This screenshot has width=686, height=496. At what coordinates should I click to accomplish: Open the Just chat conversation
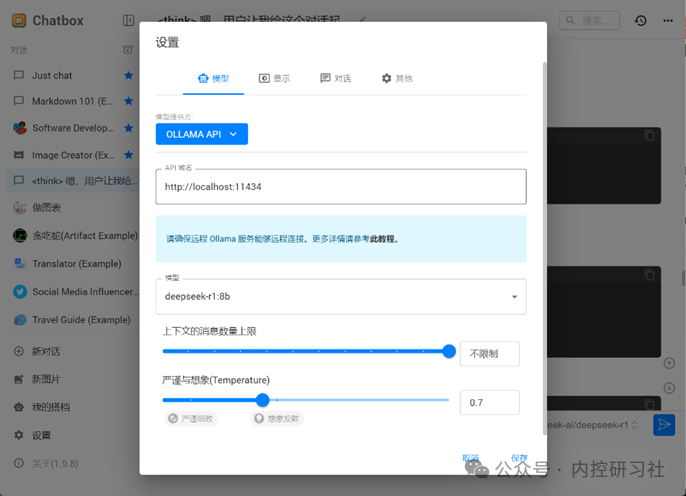(72, 75)
